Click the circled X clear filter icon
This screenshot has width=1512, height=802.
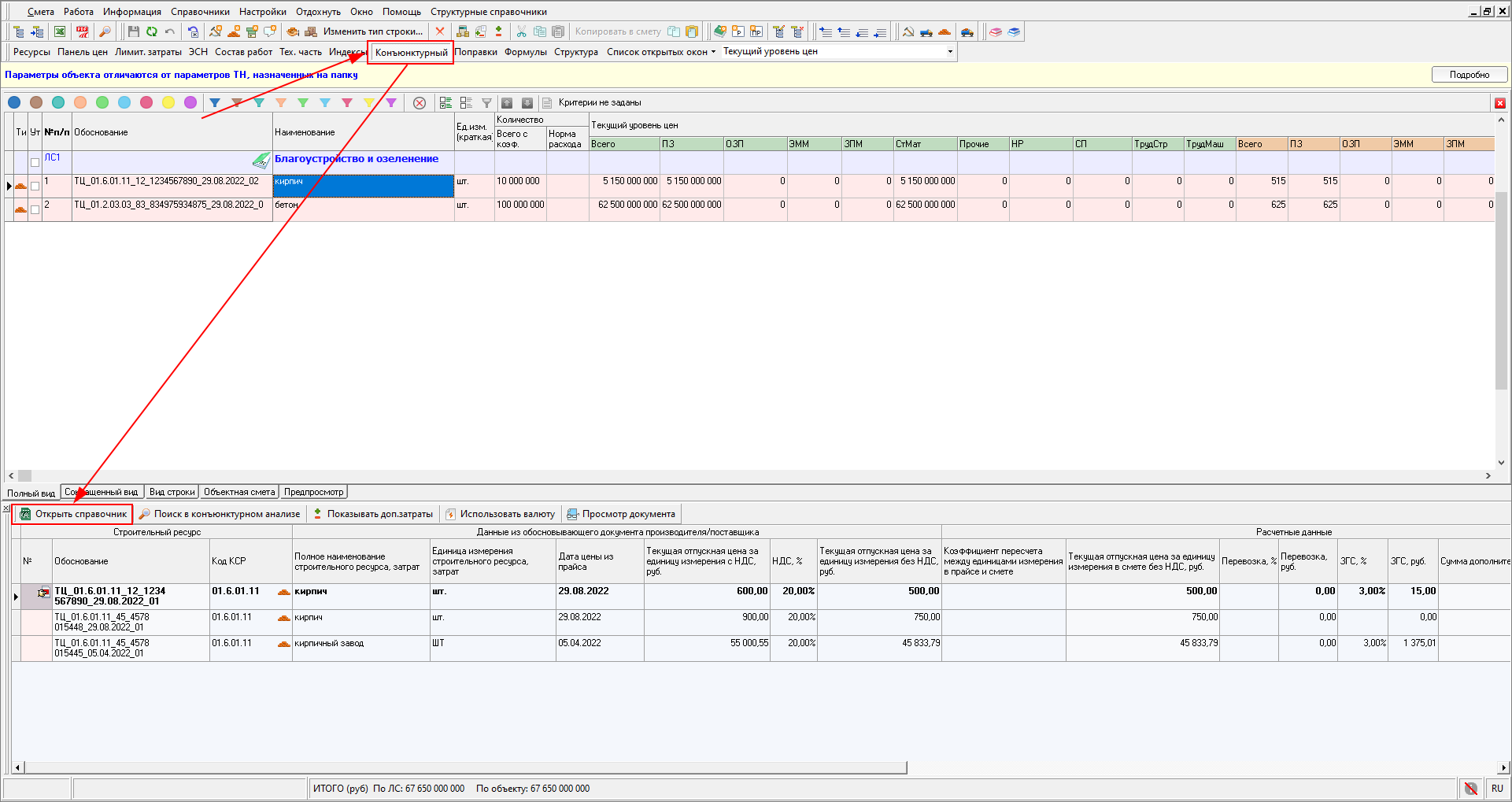point(420,103)
